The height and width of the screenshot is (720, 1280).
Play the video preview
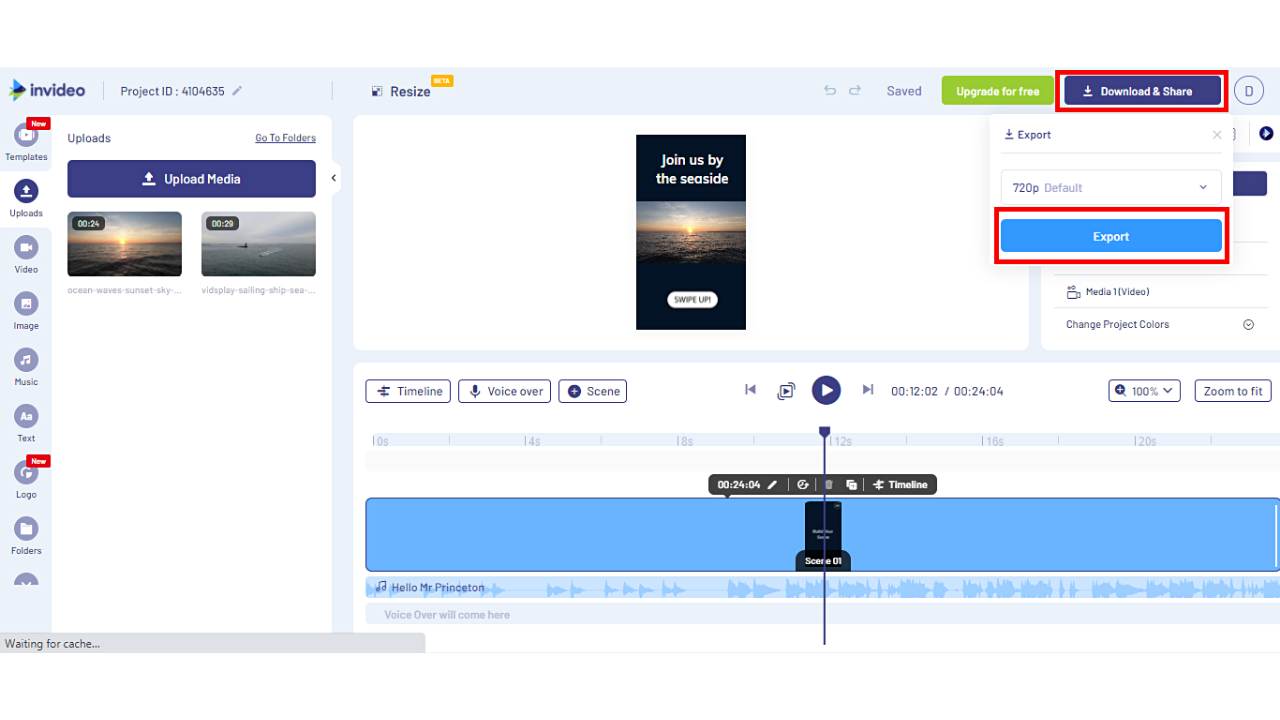pos(826,390)
